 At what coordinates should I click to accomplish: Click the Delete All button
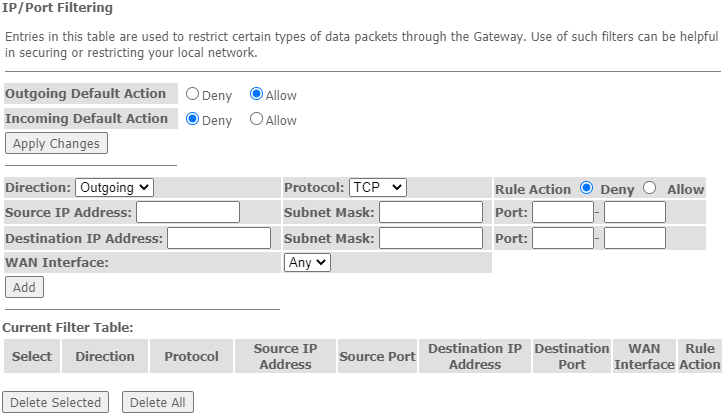tap(157, 402)
